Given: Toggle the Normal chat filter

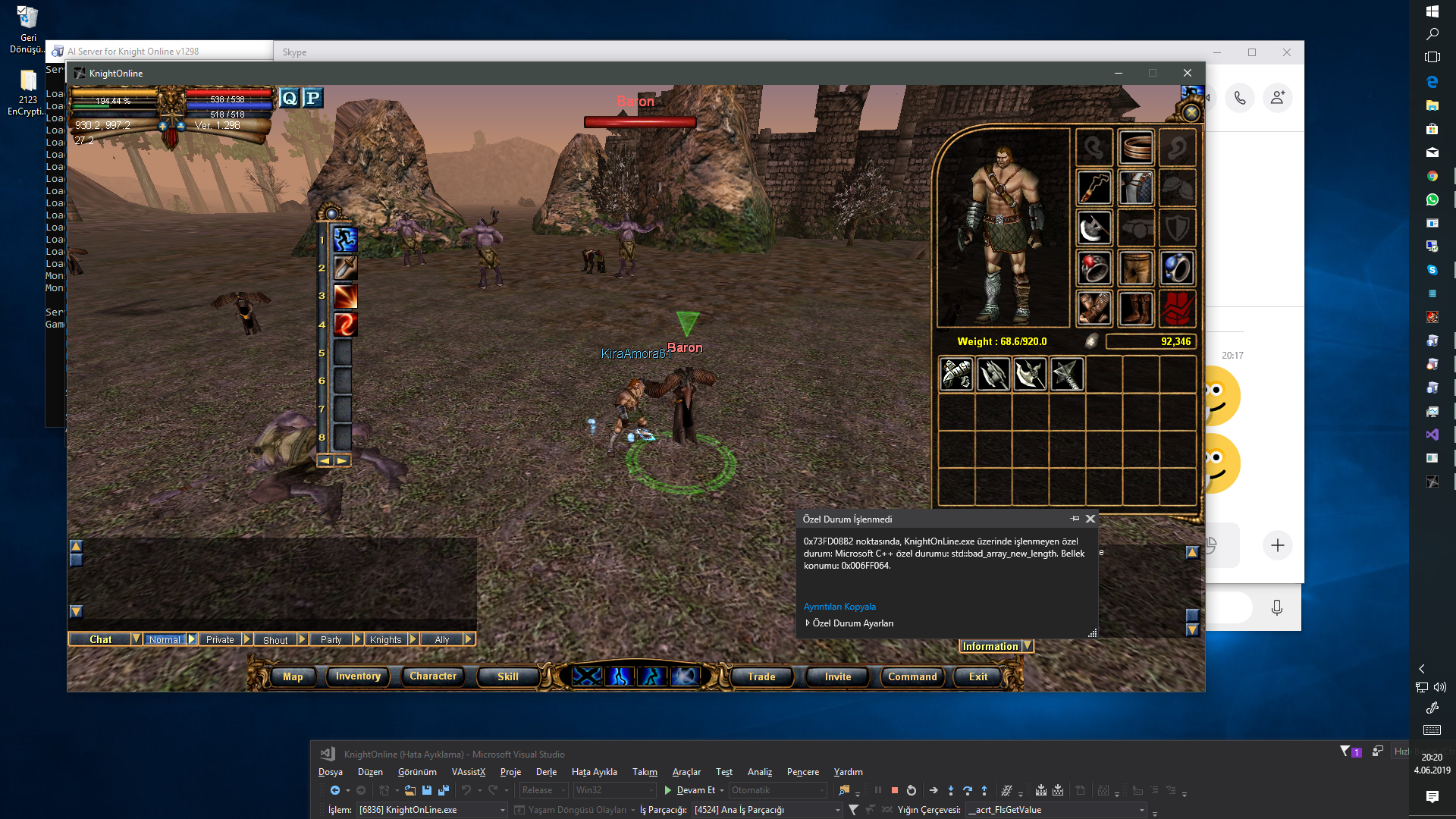Looking at the screenshot, I should (165, 639).
